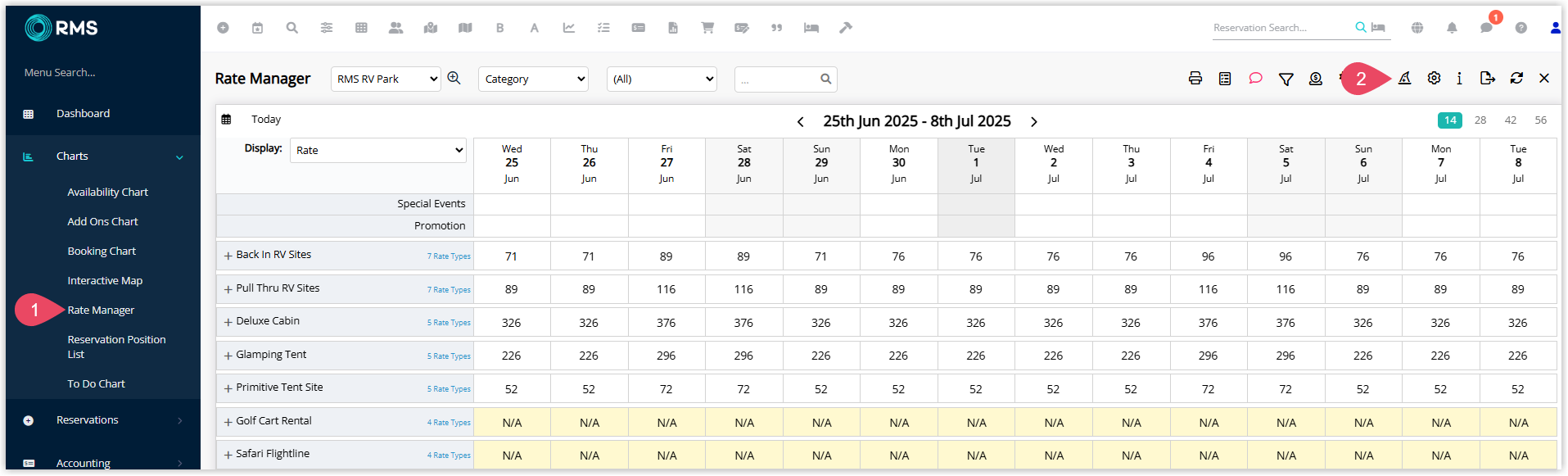1568x476 pixels.
Task: Open the messages icon with badge 1
Action: point(1486,28)
